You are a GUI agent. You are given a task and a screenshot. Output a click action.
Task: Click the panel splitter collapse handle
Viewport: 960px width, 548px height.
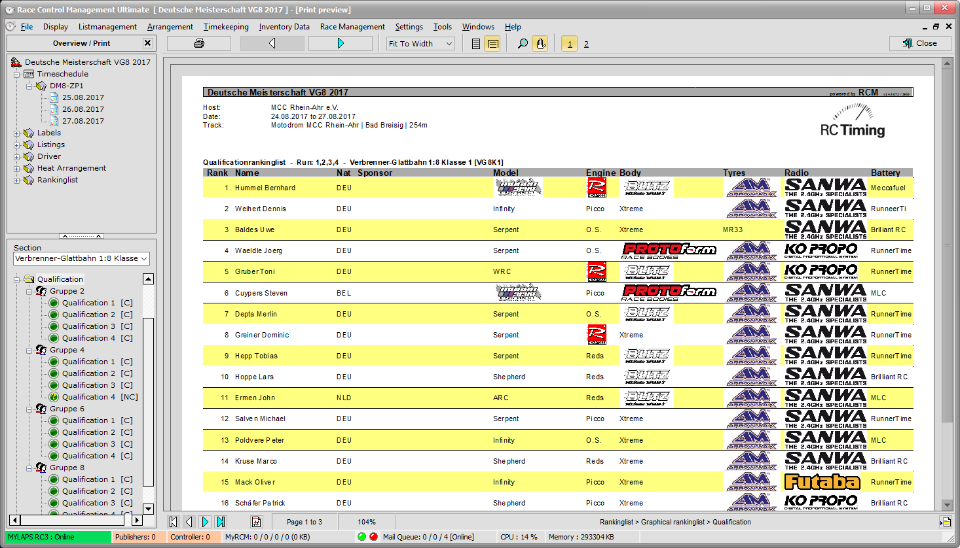coord(81,236)
